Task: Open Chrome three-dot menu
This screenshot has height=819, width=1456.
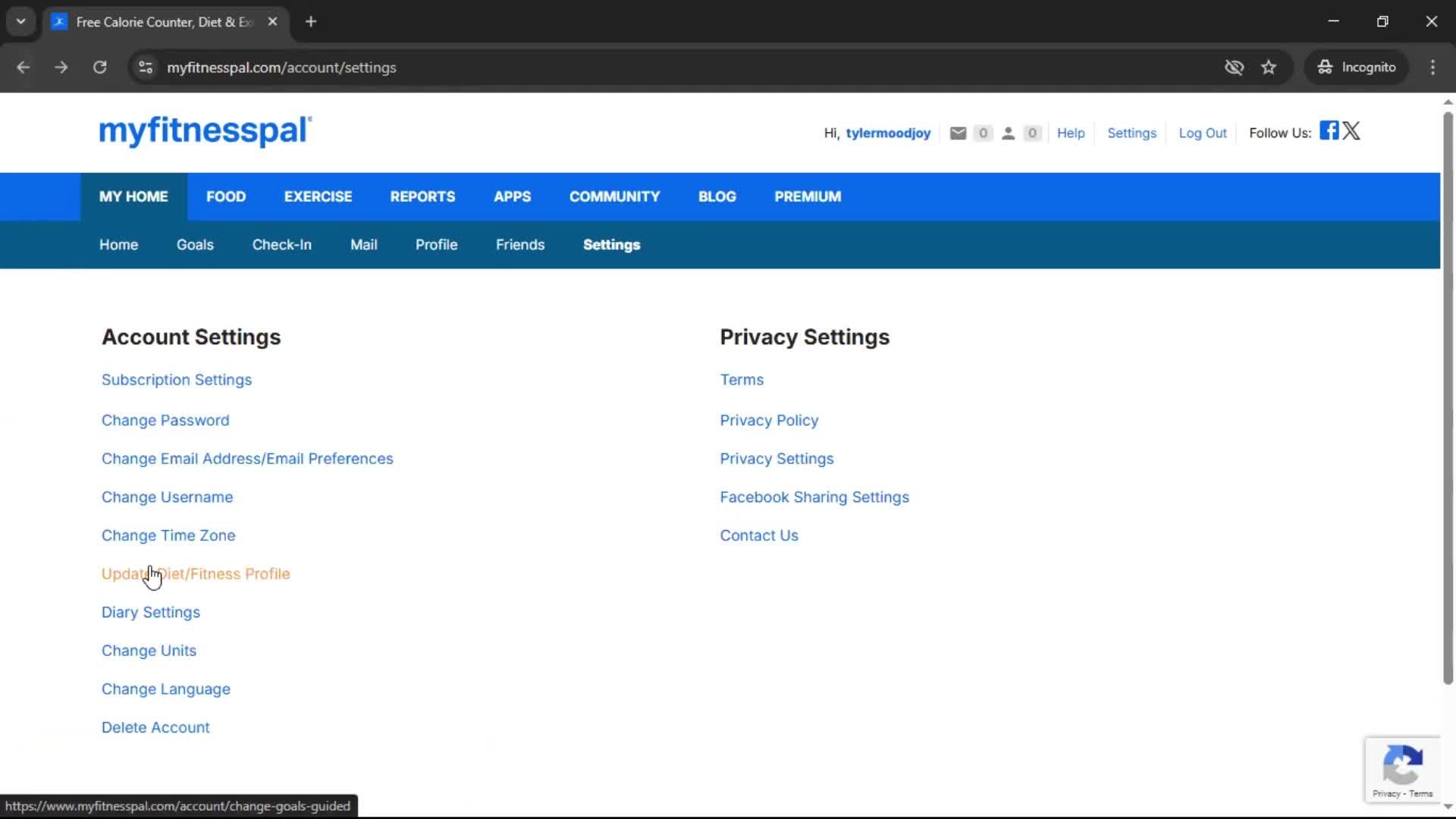Action: tap(1432, 67)
